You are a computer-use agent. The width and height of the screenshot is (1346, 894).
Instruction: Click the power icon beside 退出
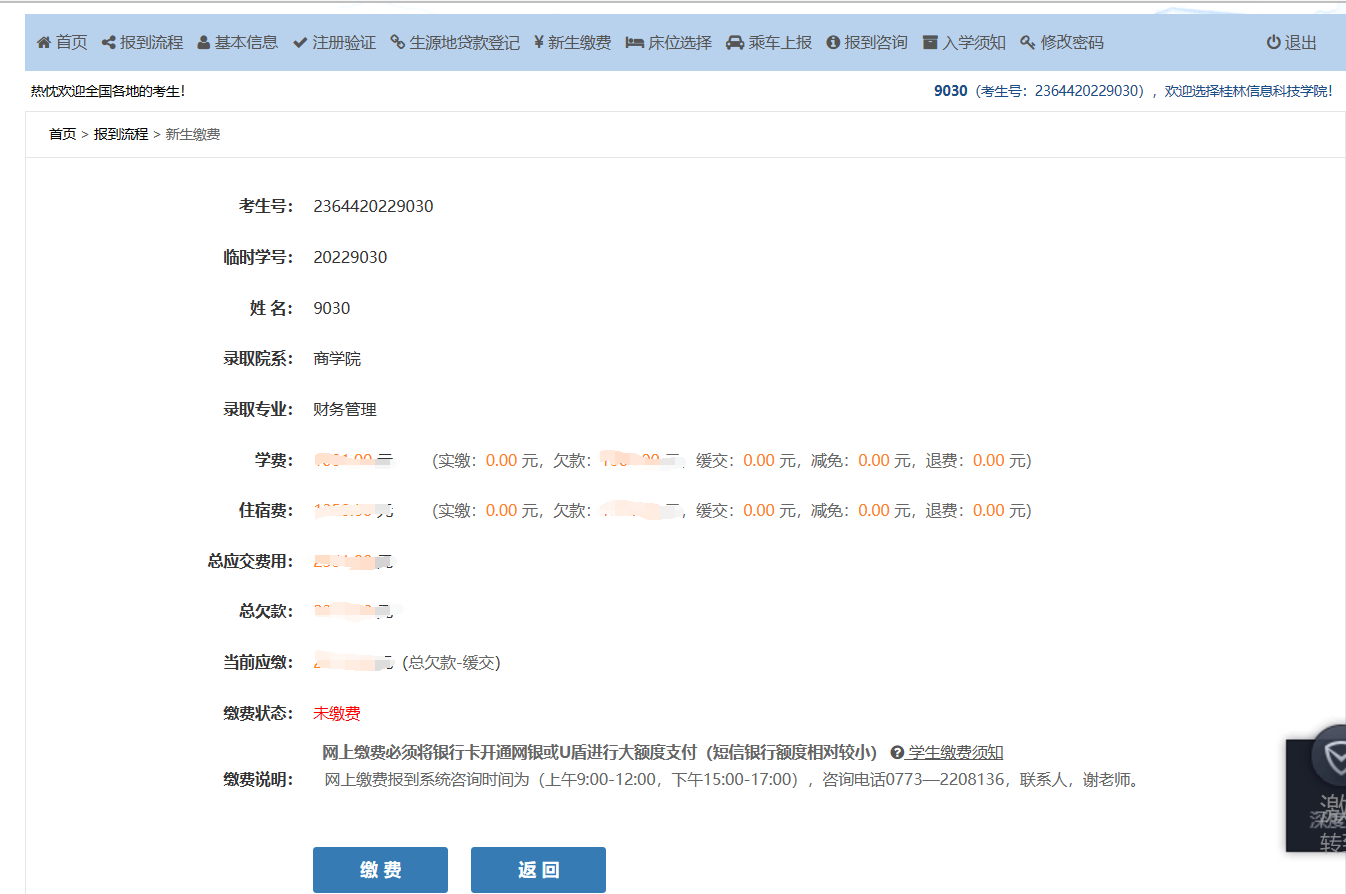[x=1273, y=43]
